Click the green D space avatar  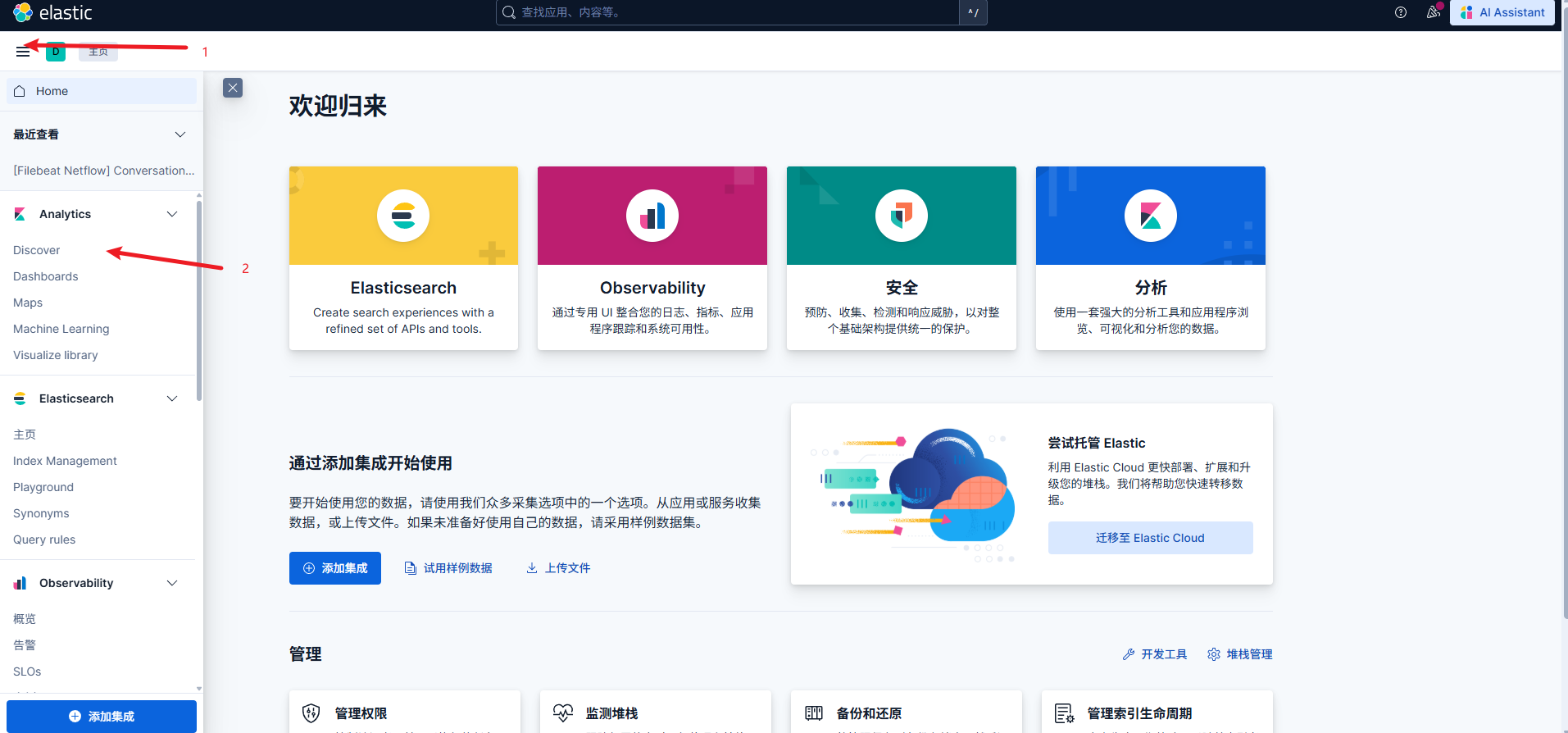click(x=56, y=52)
